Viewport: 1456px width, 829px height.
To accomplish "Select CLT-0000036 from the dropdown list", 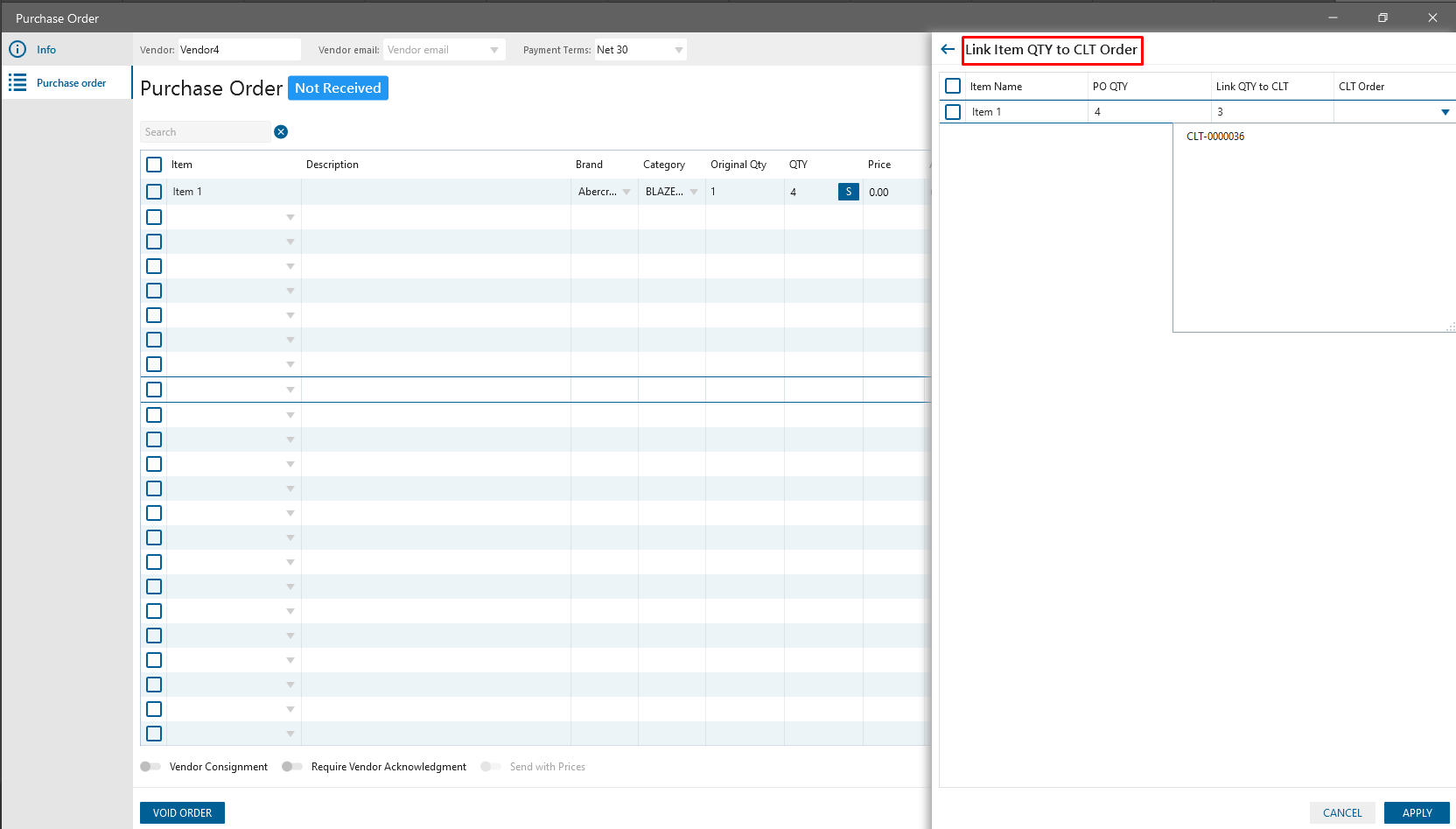I will click(x=1215, y=137).
